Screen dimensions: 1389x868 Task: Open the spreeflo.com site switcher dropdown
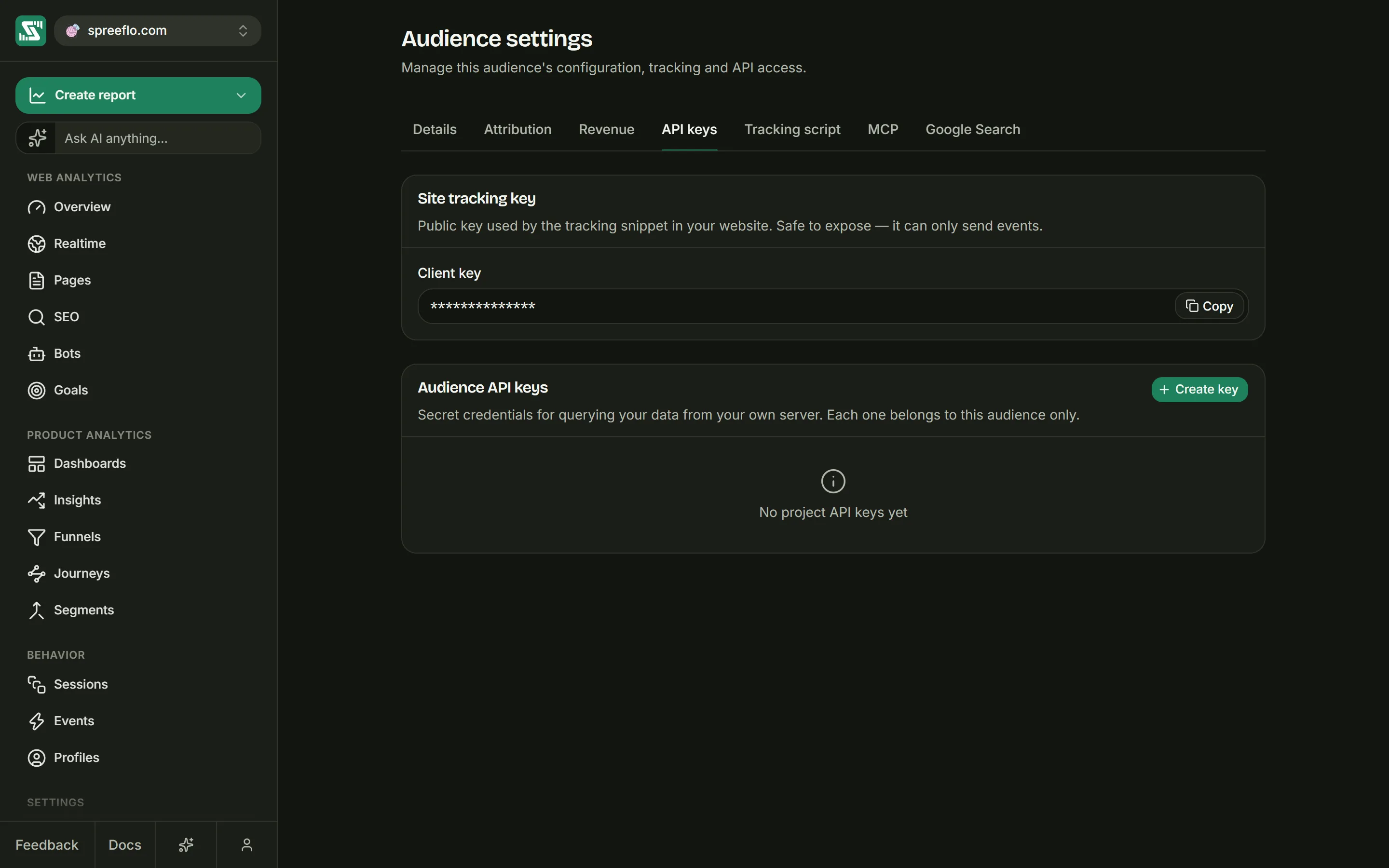pos(157,30)
